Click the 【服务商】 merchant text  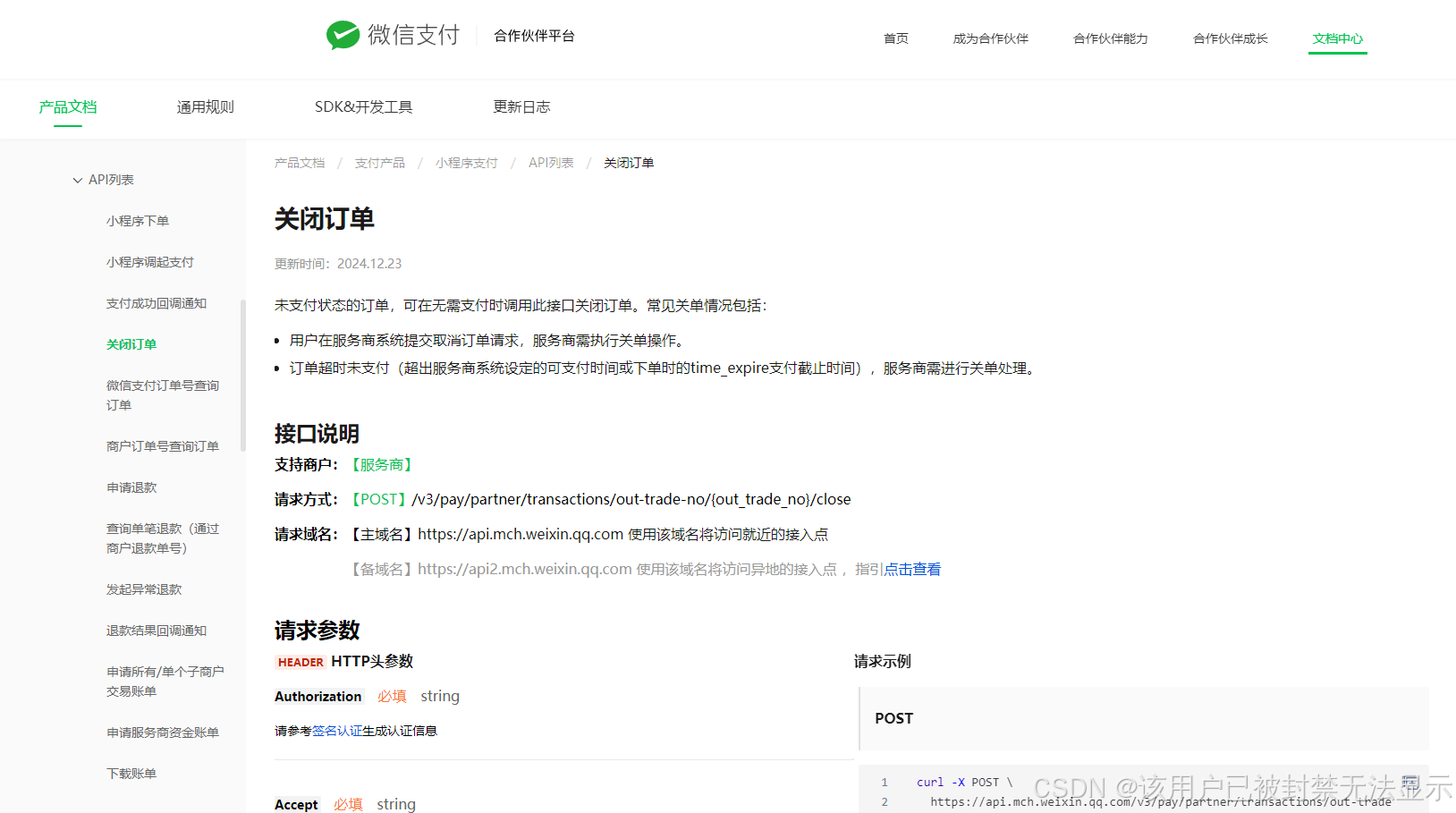click(382, 464)
